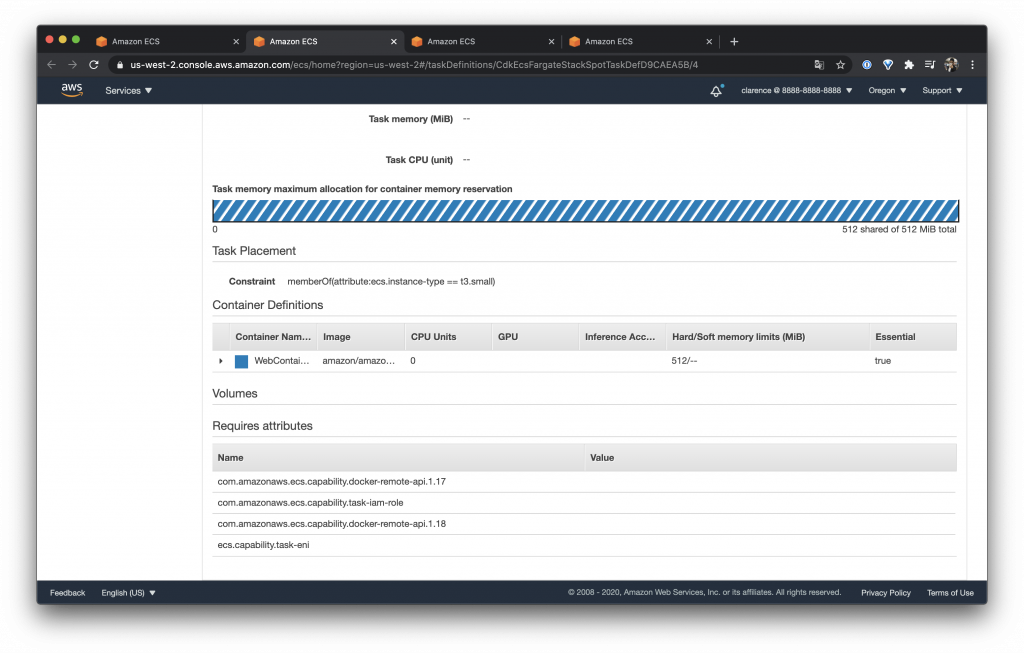This screenshot has width=1024, height=653.
Task: Click the ecs.capability.task-eni attribute row
Action: tap(584, 545)
